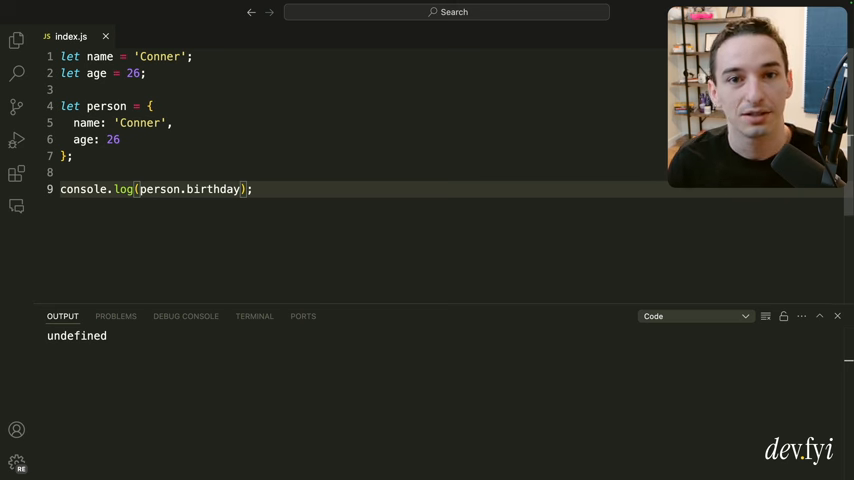Viewport: 854px width, 480px height.
Task: Click the closing brace on line 7
Action: pyautogui.click(x=63, y=156)
